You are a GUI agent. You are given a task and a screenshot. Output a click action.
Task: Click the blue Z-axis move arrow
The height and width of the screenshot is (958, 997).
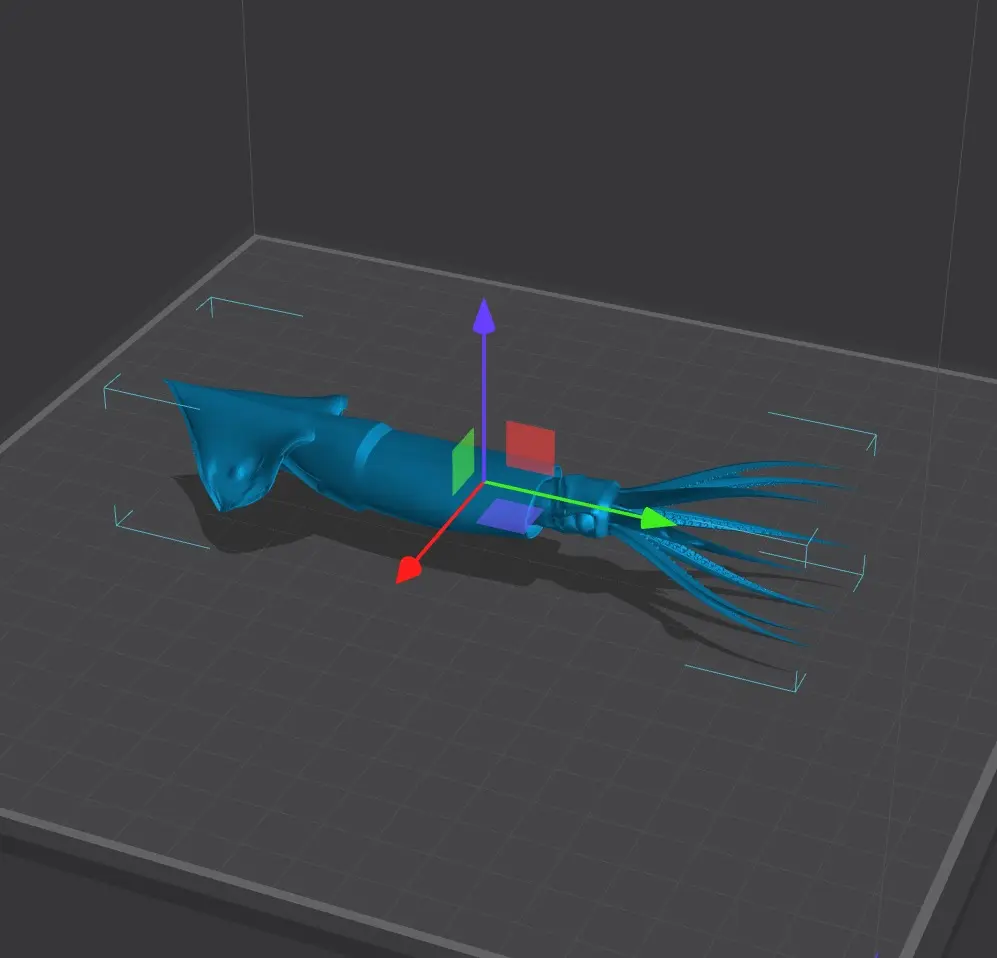pos(484,316)
